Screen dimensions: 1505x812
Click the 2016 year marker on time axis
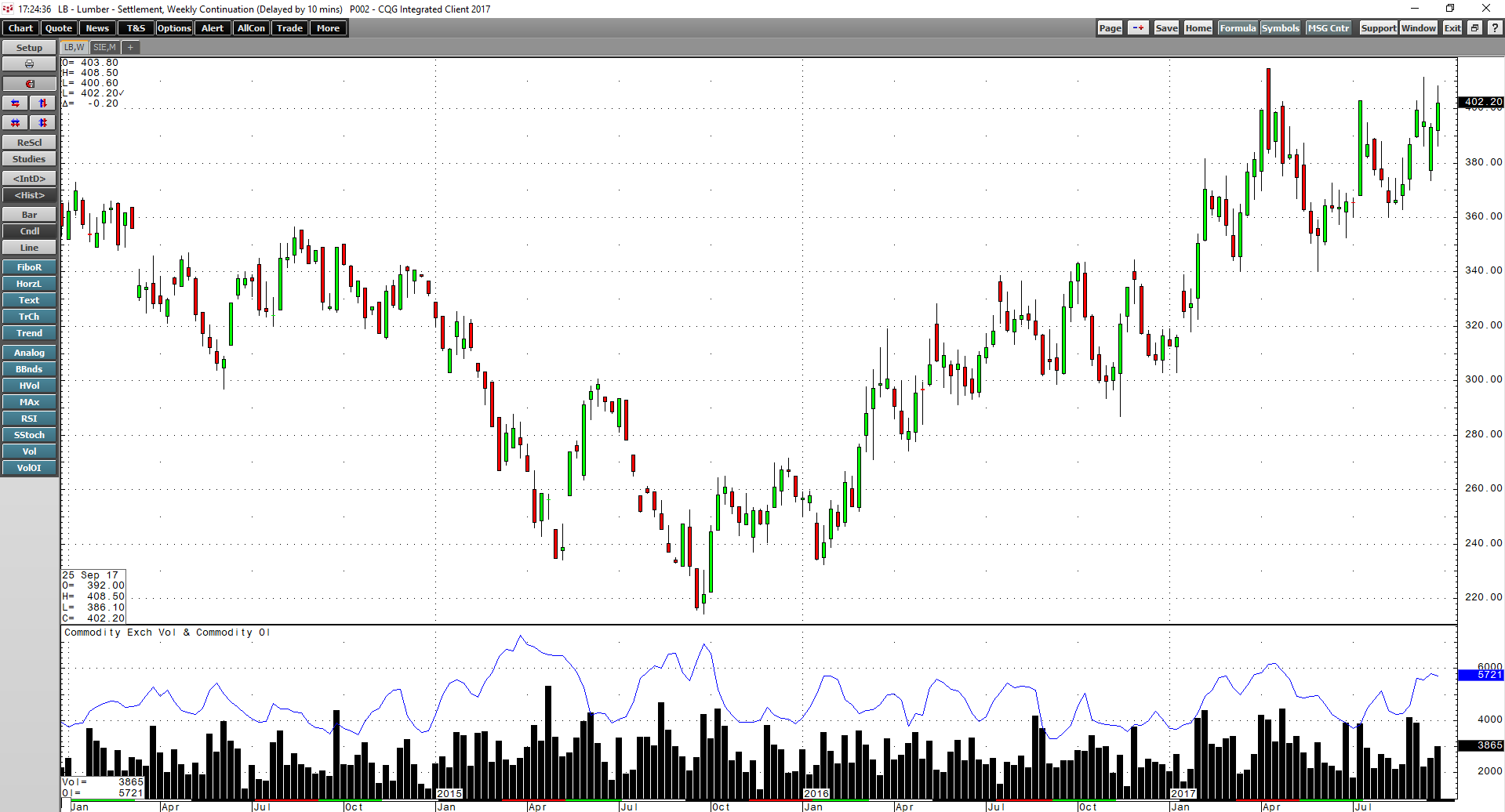[816, 794]
